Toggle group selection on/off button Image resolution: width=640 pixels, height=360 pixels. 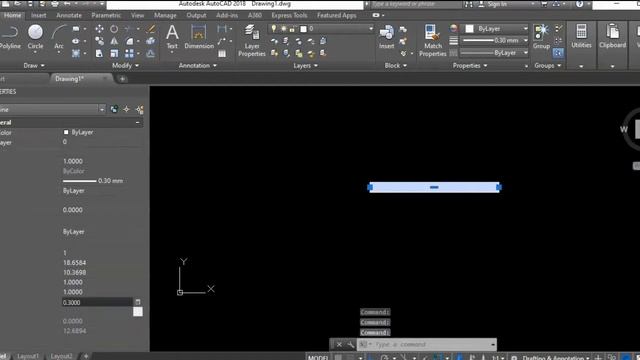(558, 53)
